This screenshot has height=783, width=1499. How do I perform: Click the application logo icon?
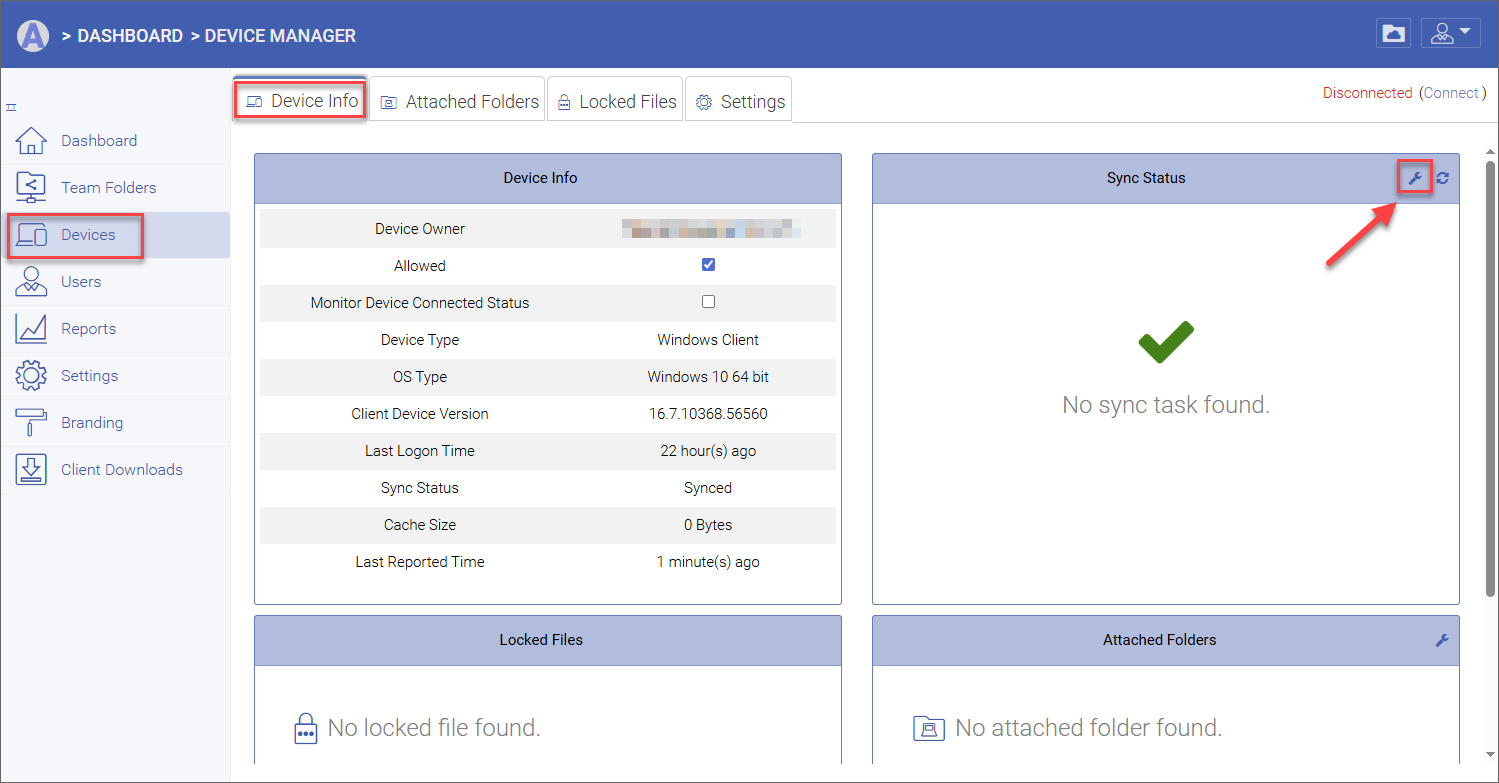[33, 35]
